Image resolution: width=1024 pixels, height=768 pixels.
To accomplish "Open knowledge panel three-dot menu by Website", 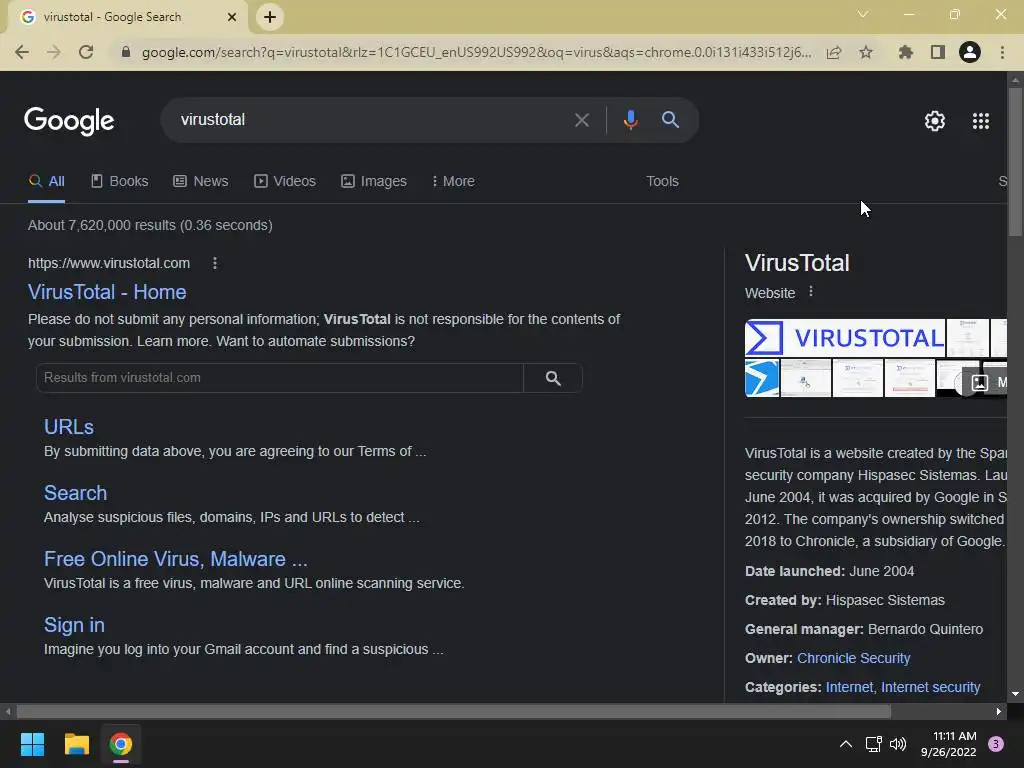I will click(811, 292).
